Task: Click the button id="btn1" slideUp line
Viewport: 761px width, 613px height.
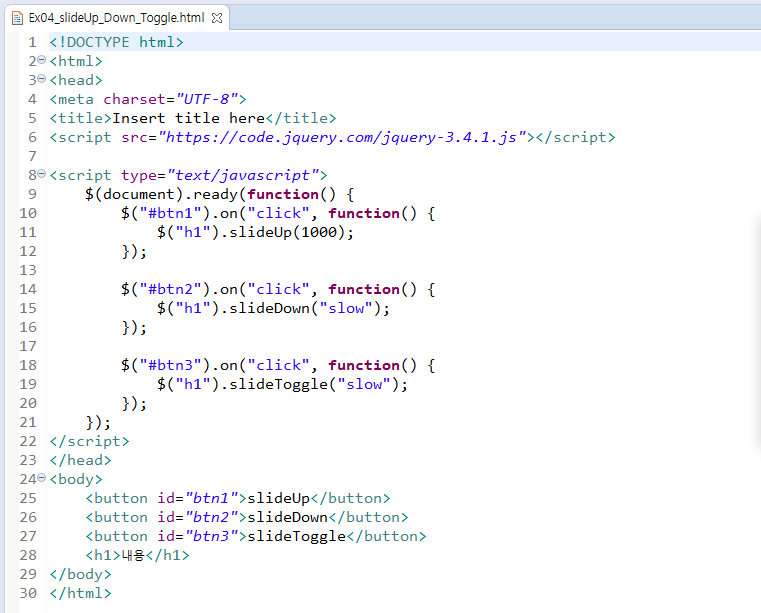Action: pos(238,498)
